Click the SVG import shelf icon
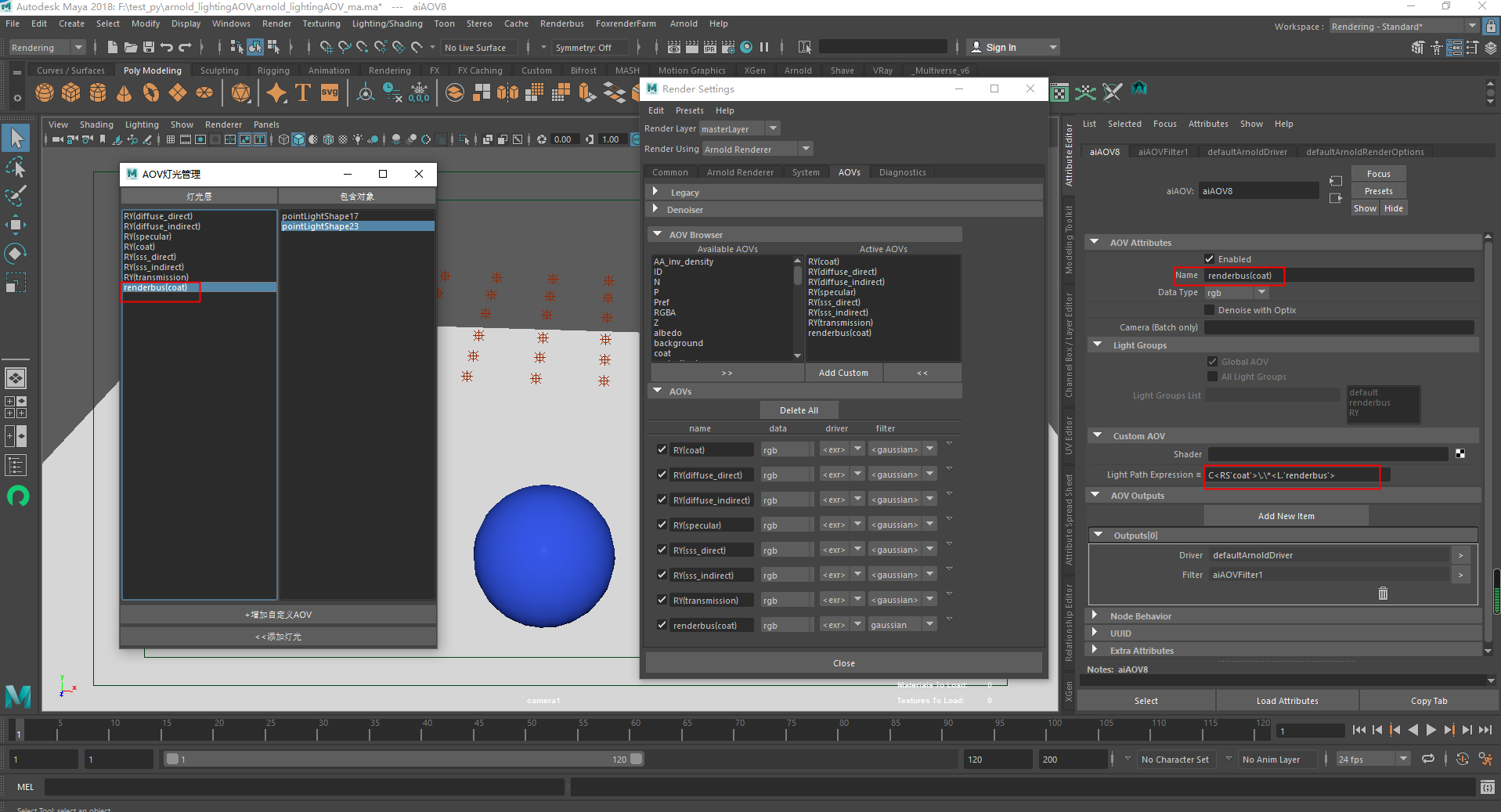 (330, 93)
